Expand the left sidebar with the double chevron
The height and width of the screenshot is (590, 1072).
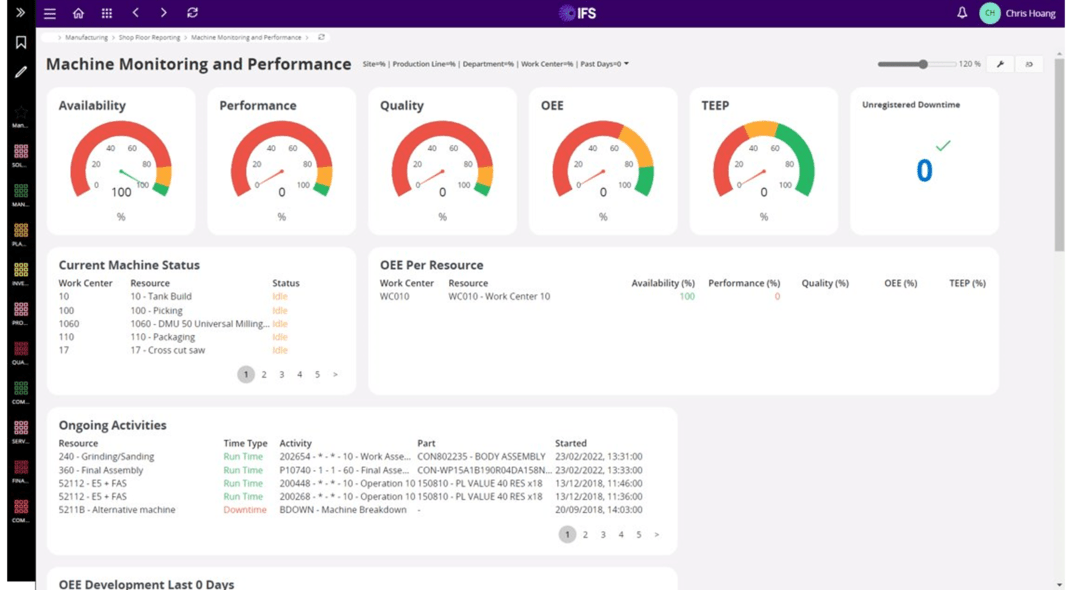tap(20, 13)
